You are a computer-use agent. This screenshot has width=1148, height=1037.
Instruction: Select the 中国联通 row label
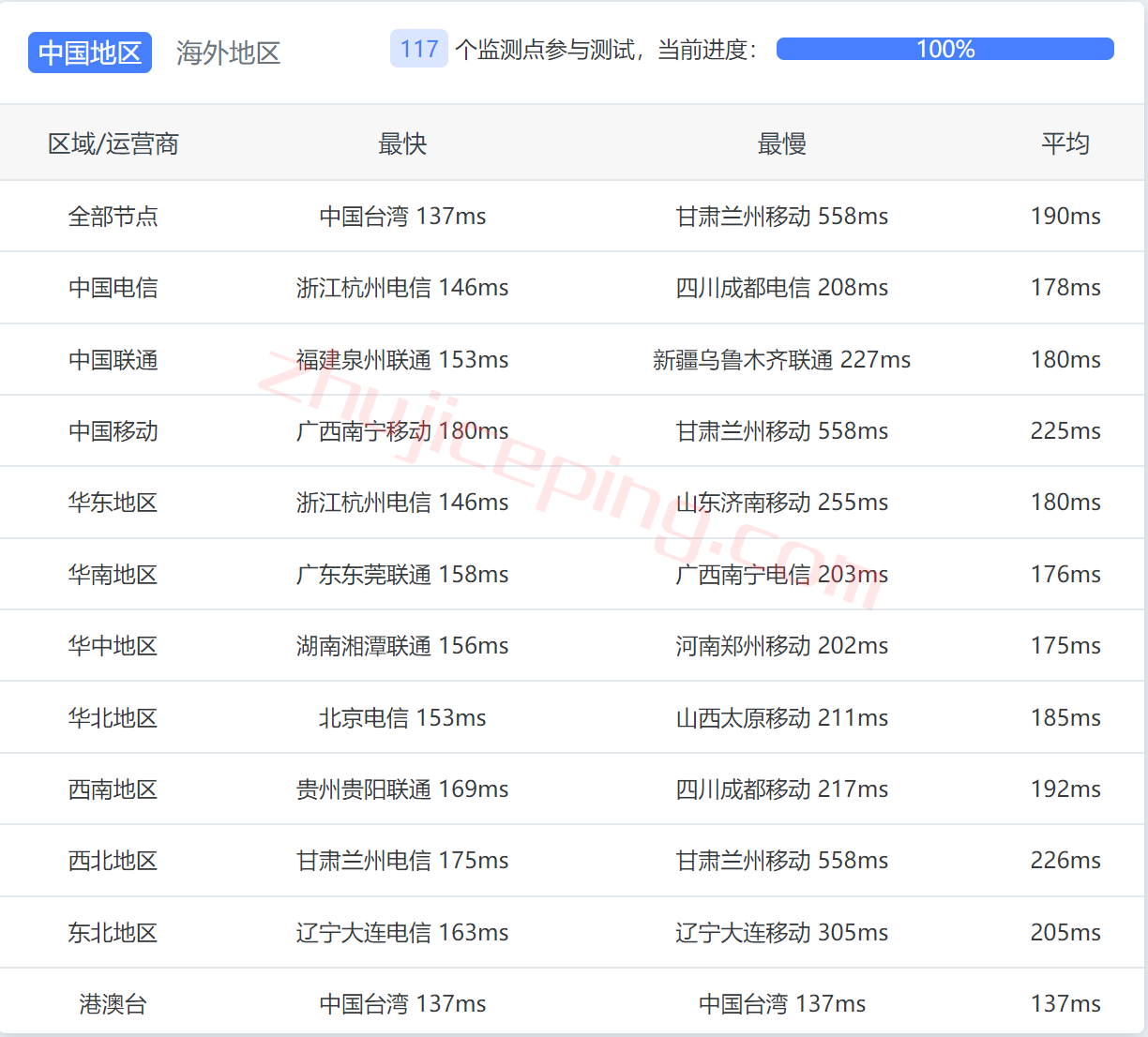[x=113, y=359]
